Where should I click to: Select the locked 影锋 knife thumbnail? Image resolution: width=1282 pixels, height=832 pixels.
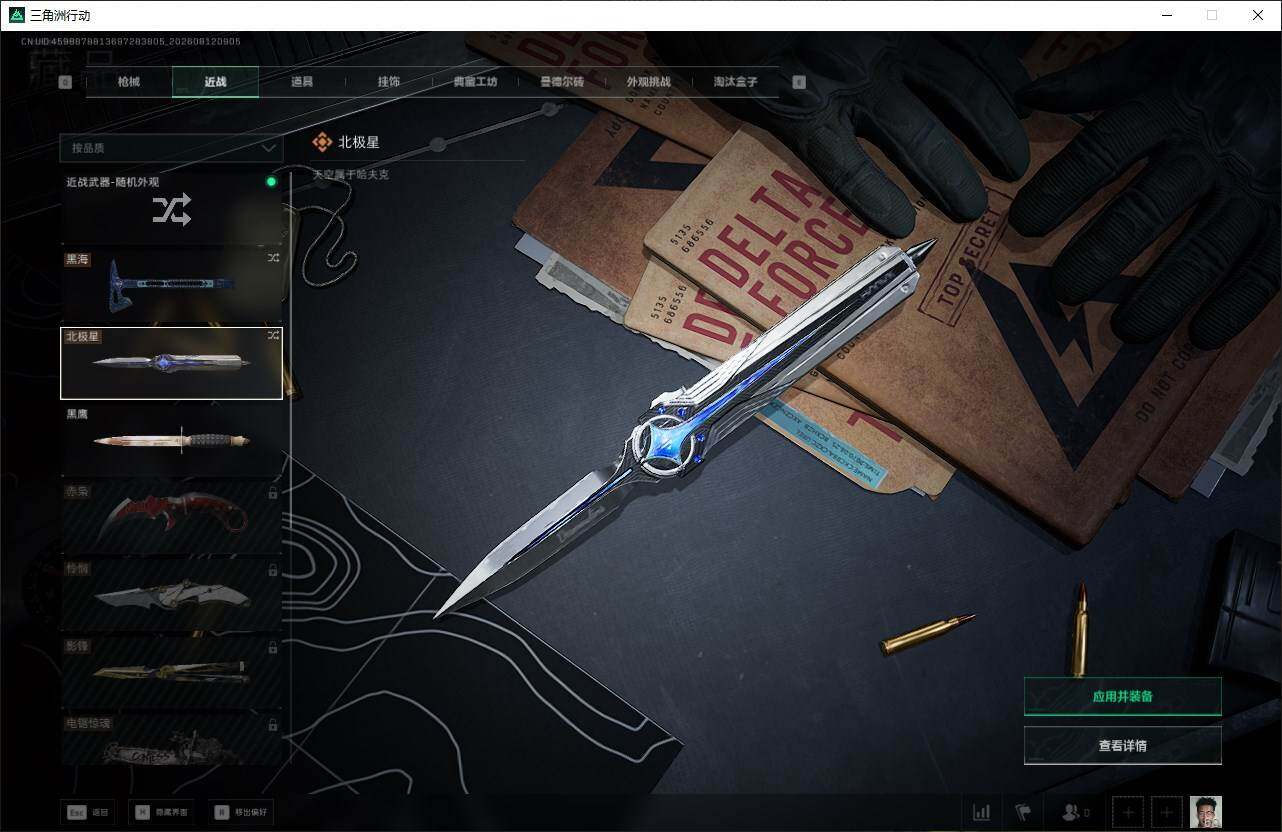click(x=171, y=671)
